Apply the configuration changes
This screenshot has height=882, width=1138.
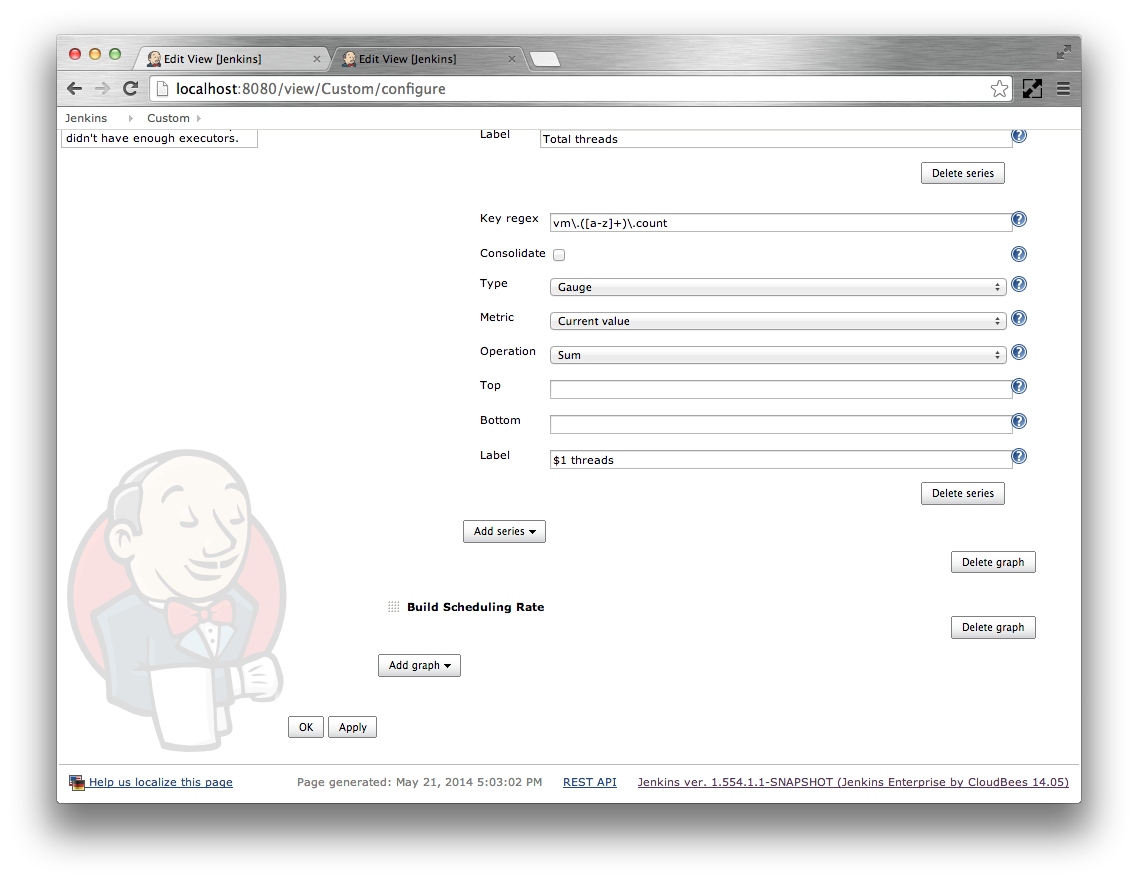point(353,727)
